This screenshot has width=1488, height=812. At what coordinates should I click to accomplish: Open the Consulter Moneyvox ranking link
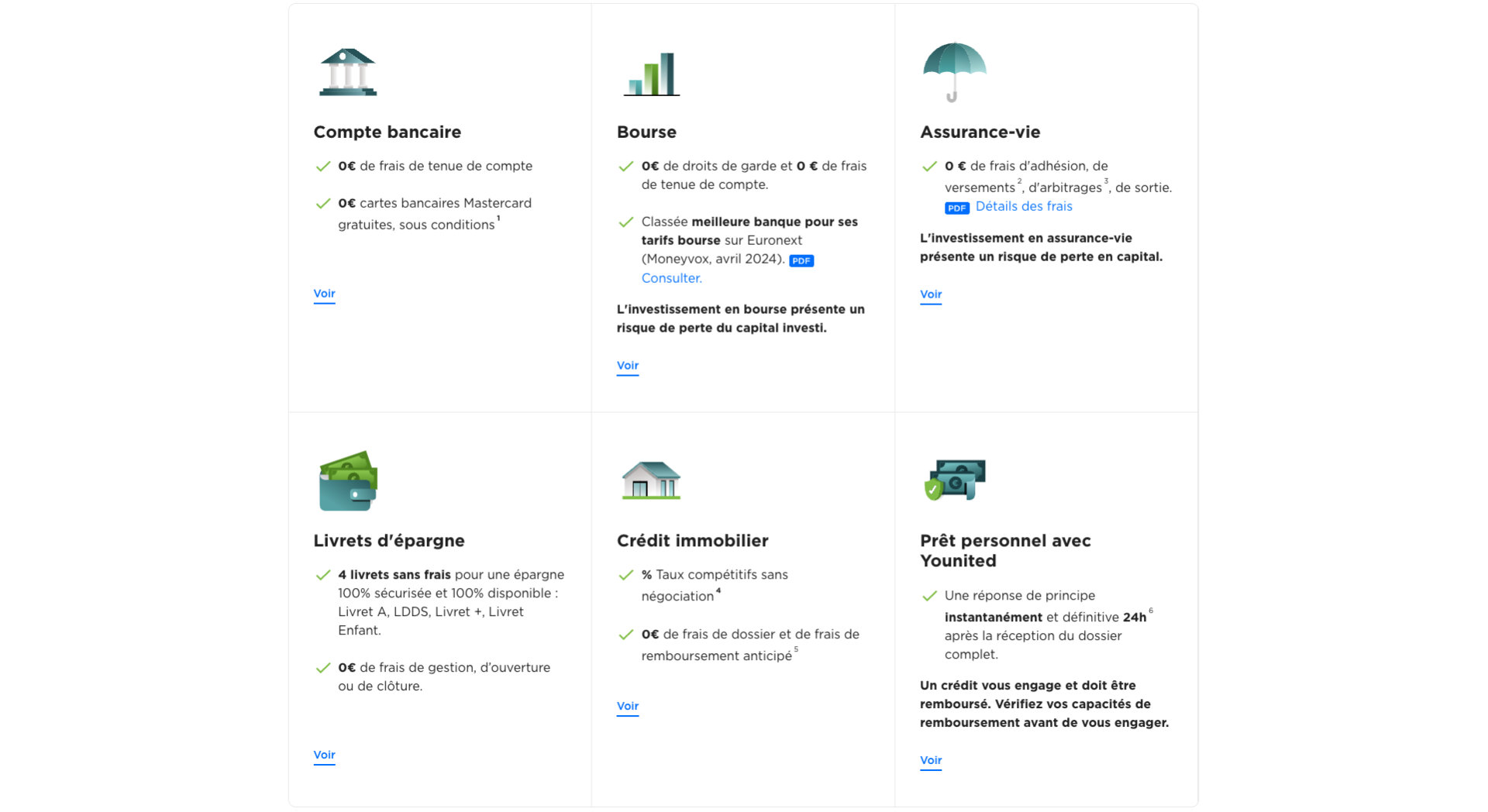(x=671, y=278)
